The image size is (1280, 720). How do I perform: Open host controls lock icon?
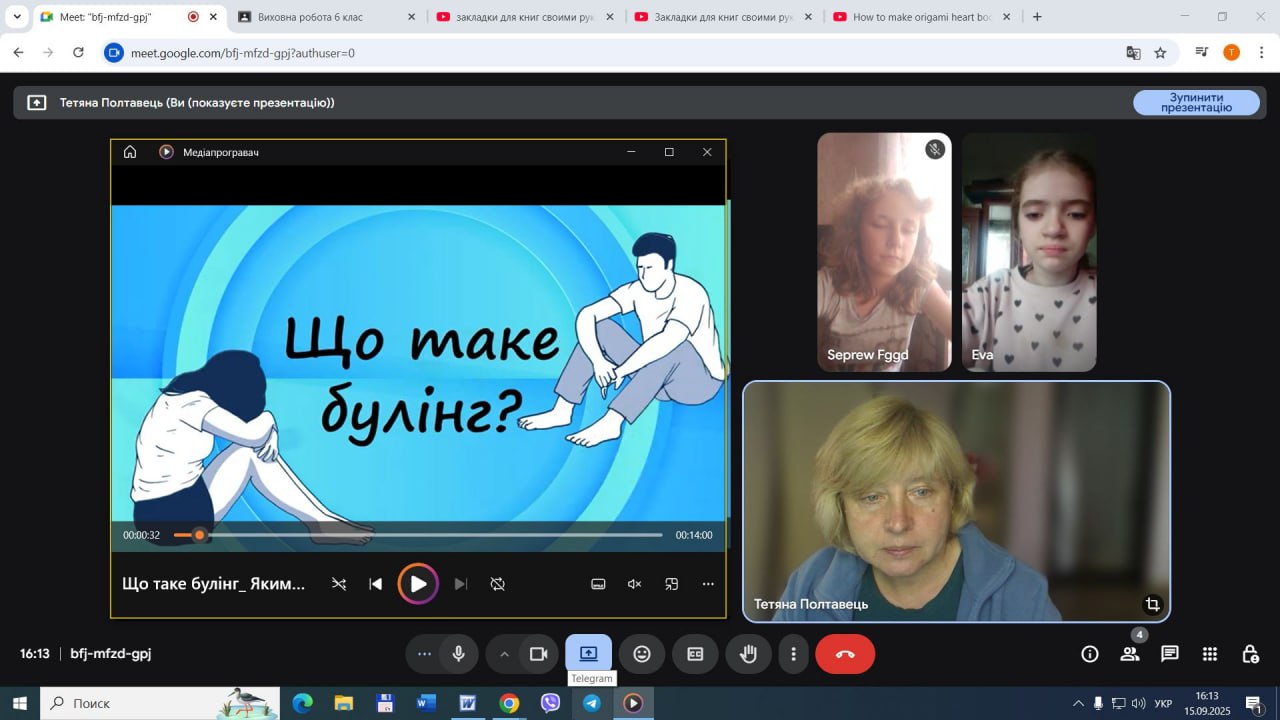pos(1250,654)
